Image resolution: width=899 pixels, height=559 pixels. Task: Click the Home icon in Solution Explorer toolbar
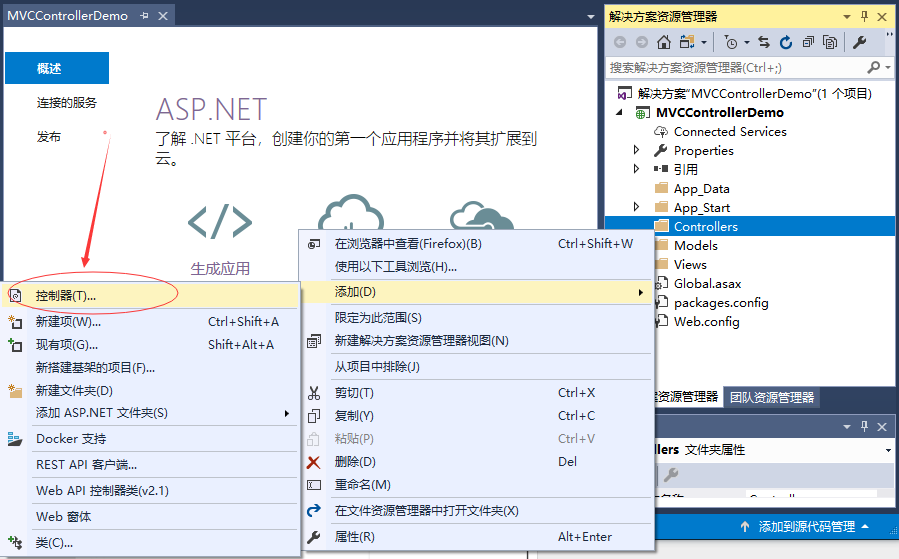coord(664,42)
